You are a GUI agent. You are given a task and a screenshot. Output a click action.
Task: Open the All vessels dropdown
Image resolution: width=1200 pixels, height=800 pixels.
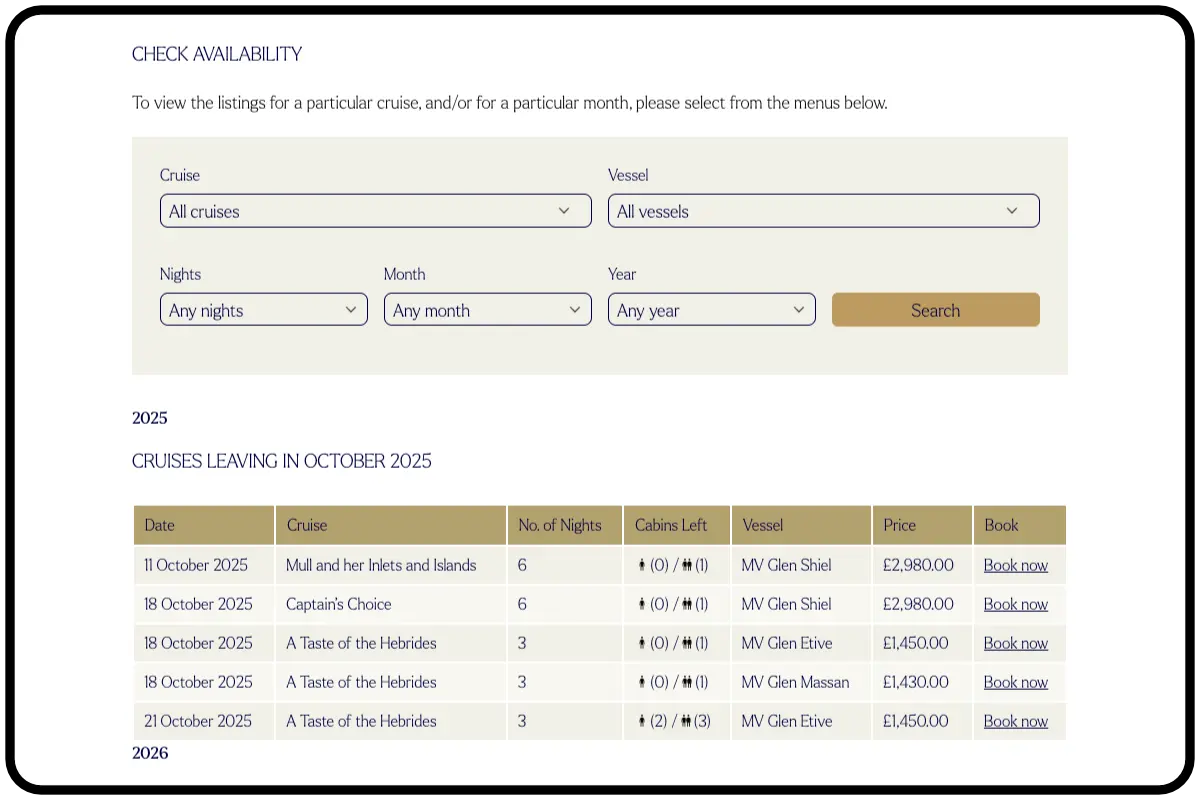pos(823,210)
